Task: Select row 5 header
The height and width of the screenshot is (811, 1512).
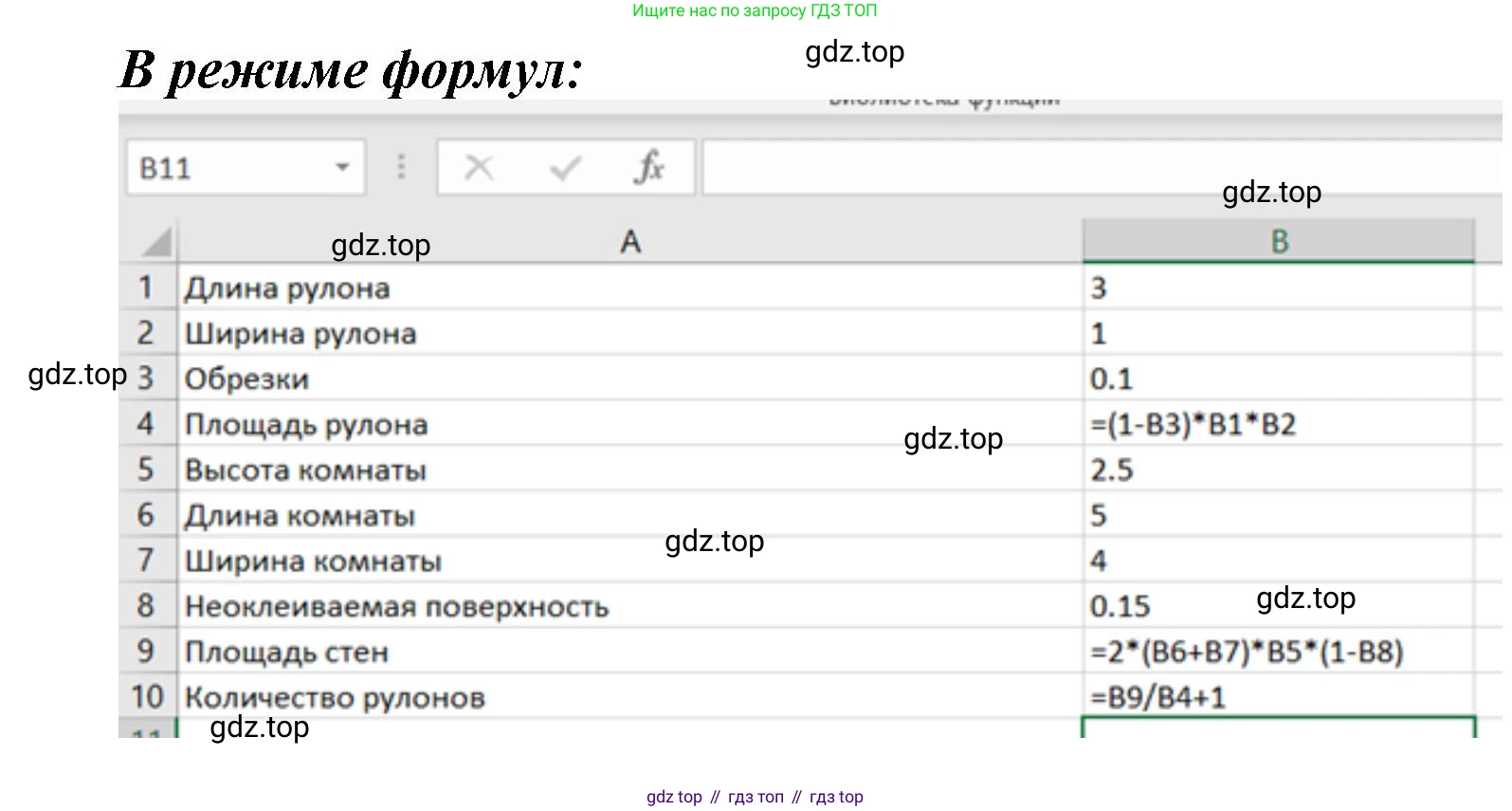Action: click(147, 469)
